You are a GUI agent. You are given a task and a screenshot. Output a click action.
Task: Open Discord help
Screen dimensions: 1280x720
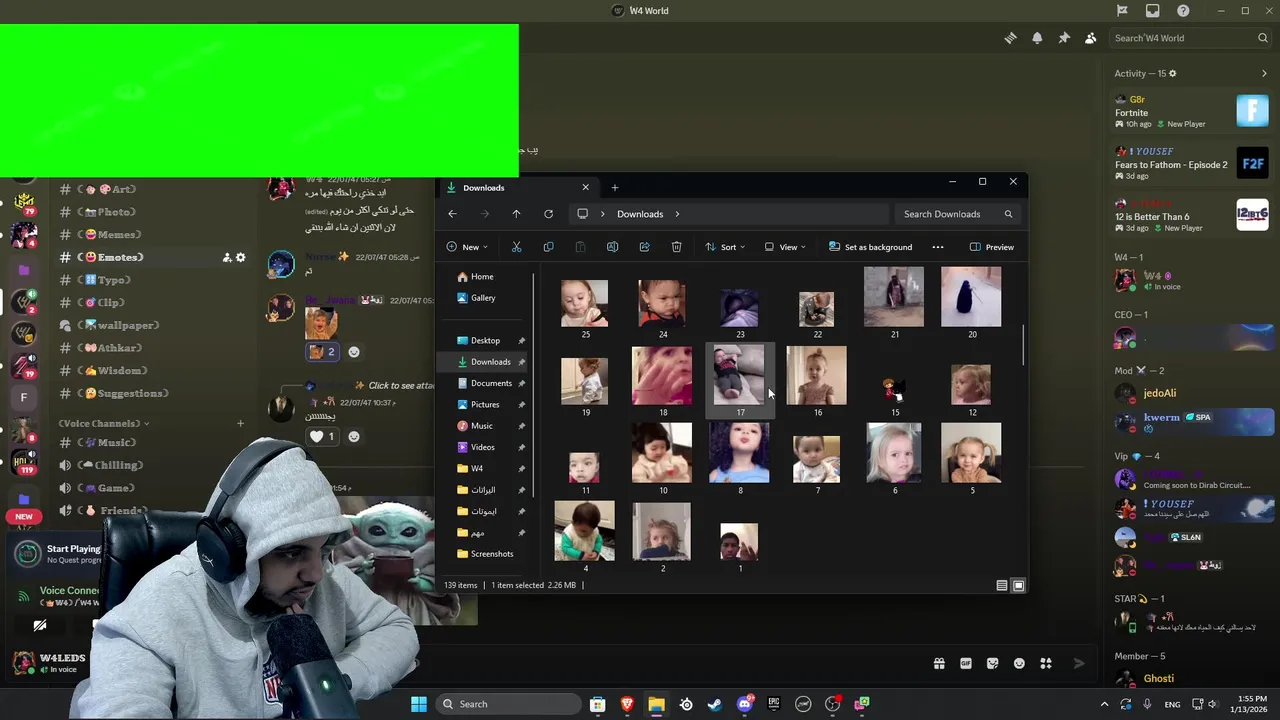(x=1183, y=11)
